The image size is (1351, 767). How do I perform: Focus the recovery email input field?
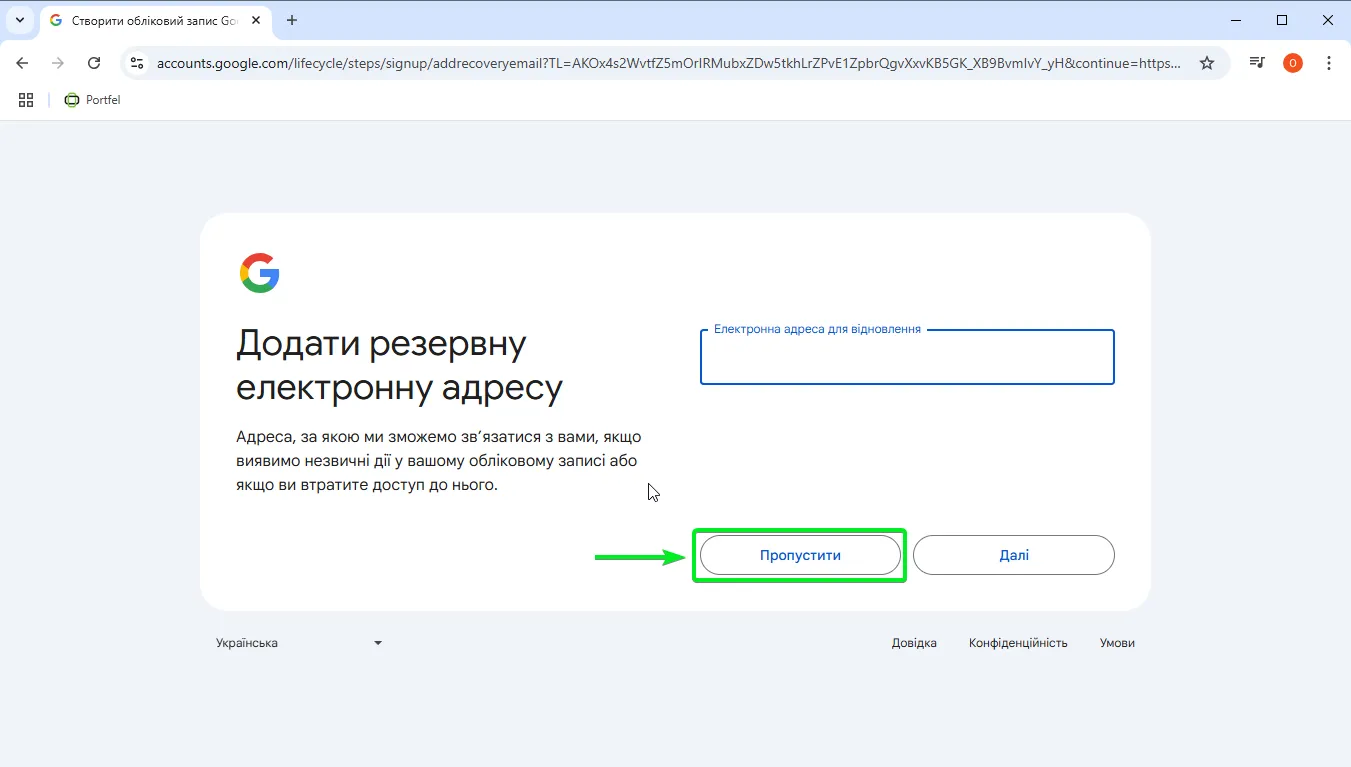pyautogui.click(x=907, y=357)
